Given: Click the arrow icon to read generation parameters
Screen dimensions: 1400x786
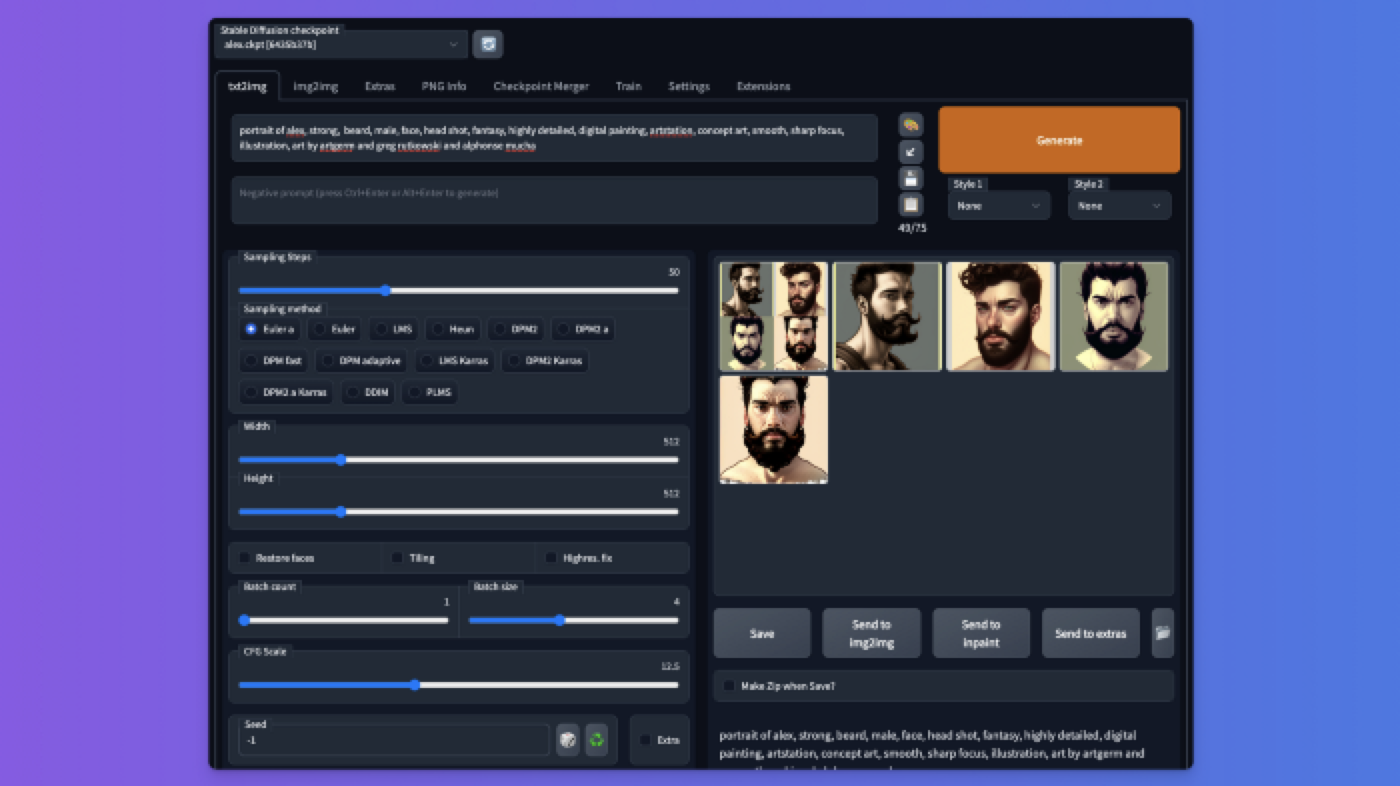Looking at the screenshot, I should pos(911,152).
